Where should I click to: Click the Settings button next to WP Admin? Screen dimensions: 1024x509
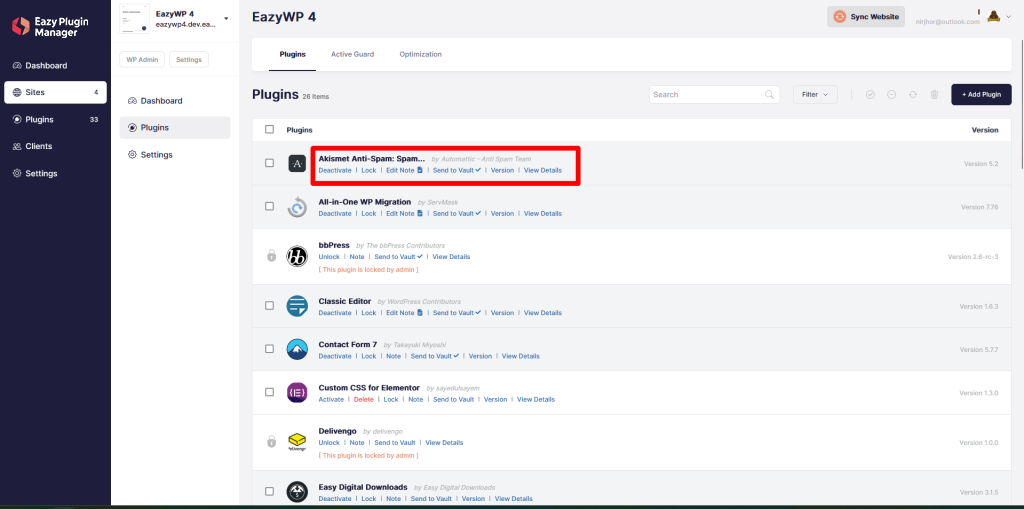pyautogui.click(x=189, y=59)
